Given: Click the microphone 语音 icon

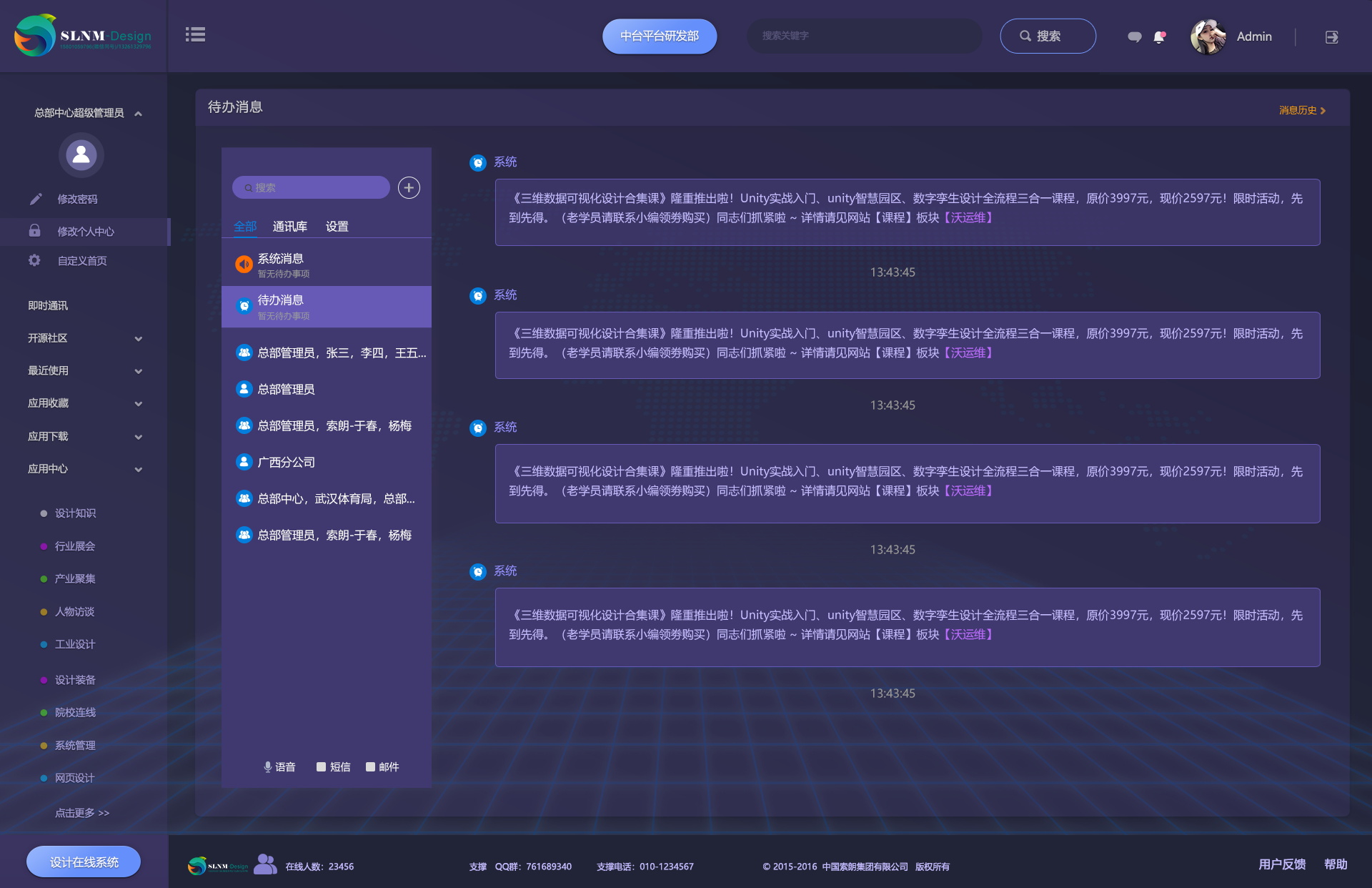Looking at the screenshot, I should click(268, 766).
